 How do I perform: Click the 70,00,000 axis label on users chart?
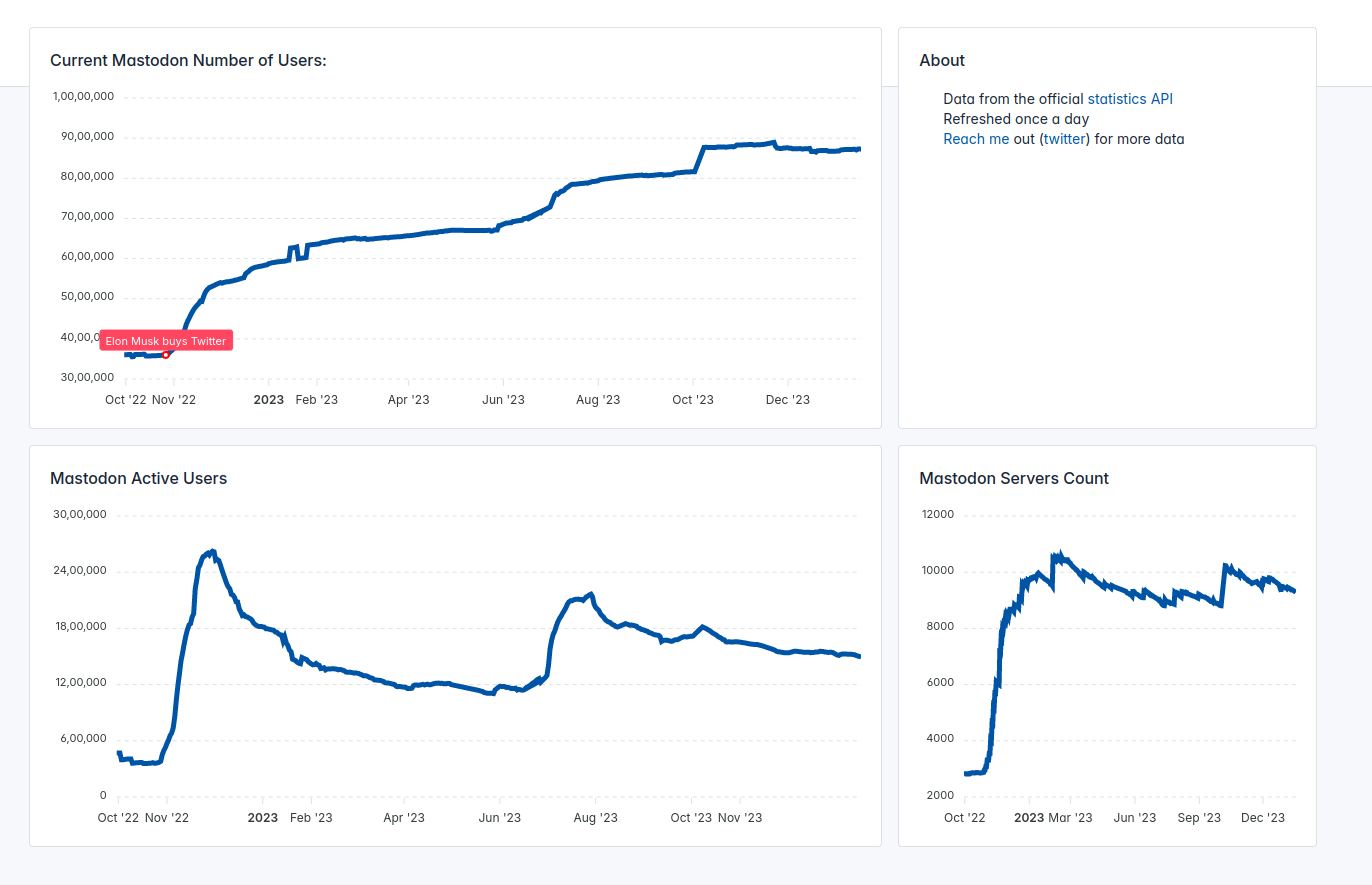(x=87, y=216)
